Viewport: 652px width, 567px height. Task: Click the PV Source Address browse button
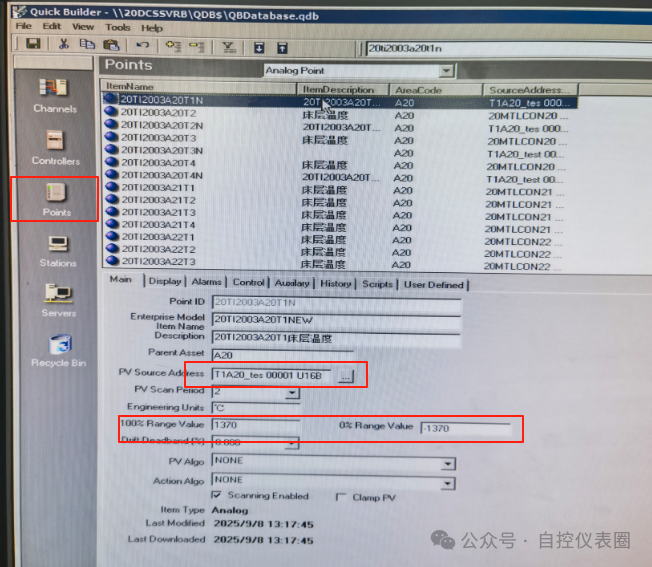click(x=346, y=376)
